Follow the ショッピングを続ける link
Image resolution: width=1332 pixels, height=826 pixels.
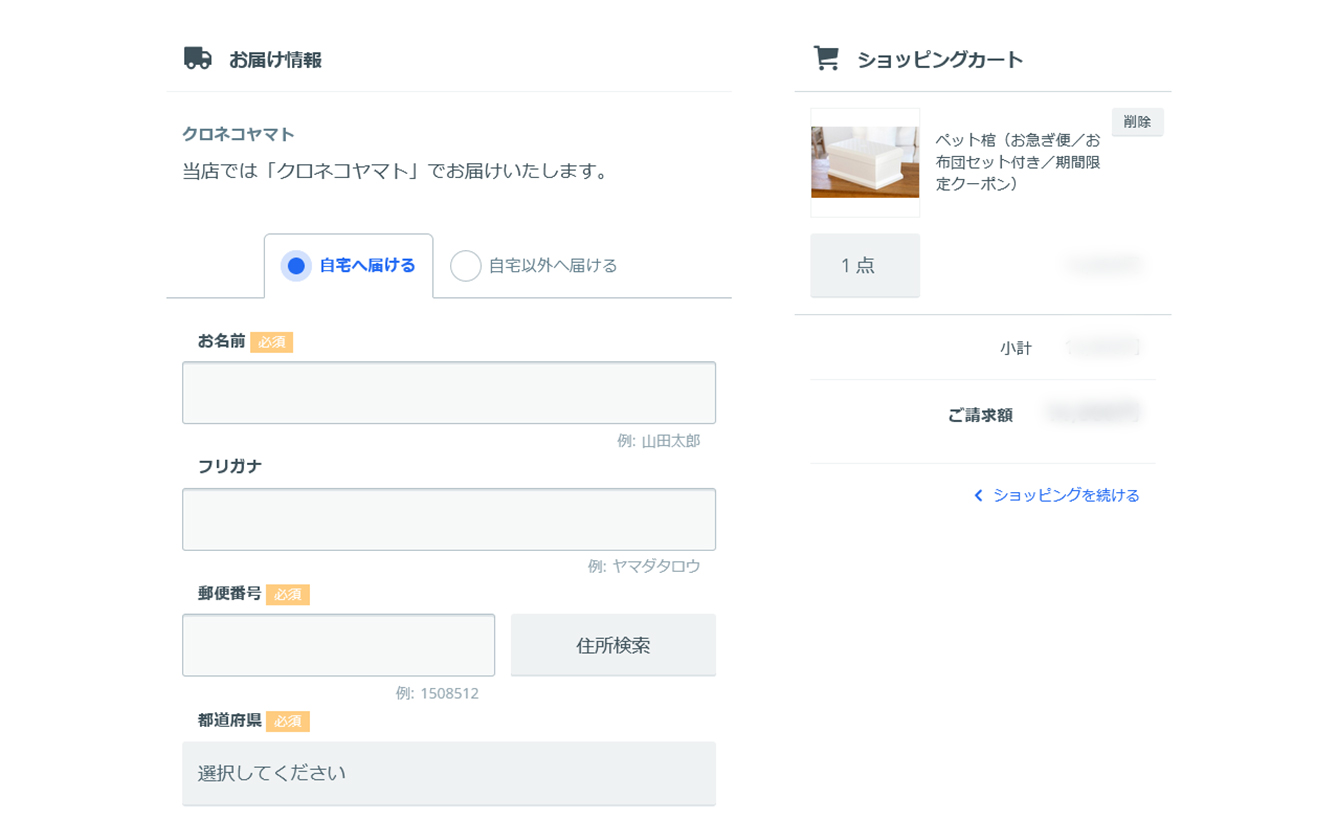click(x=1065, y=496)
